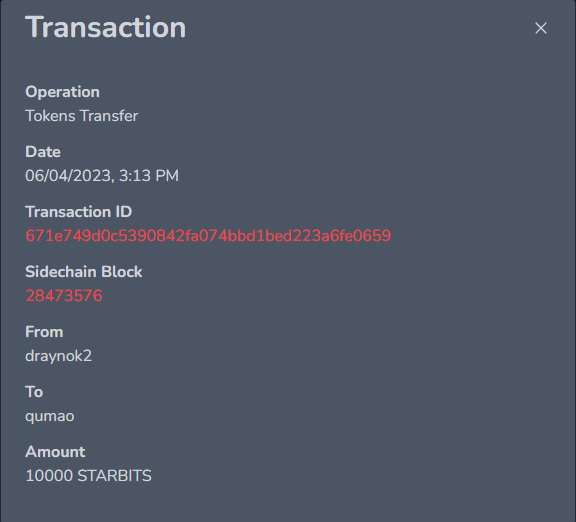Screen dimensions: 576x522
Task: Click the date 06/04/2023
Action: (x=69, y=176)
